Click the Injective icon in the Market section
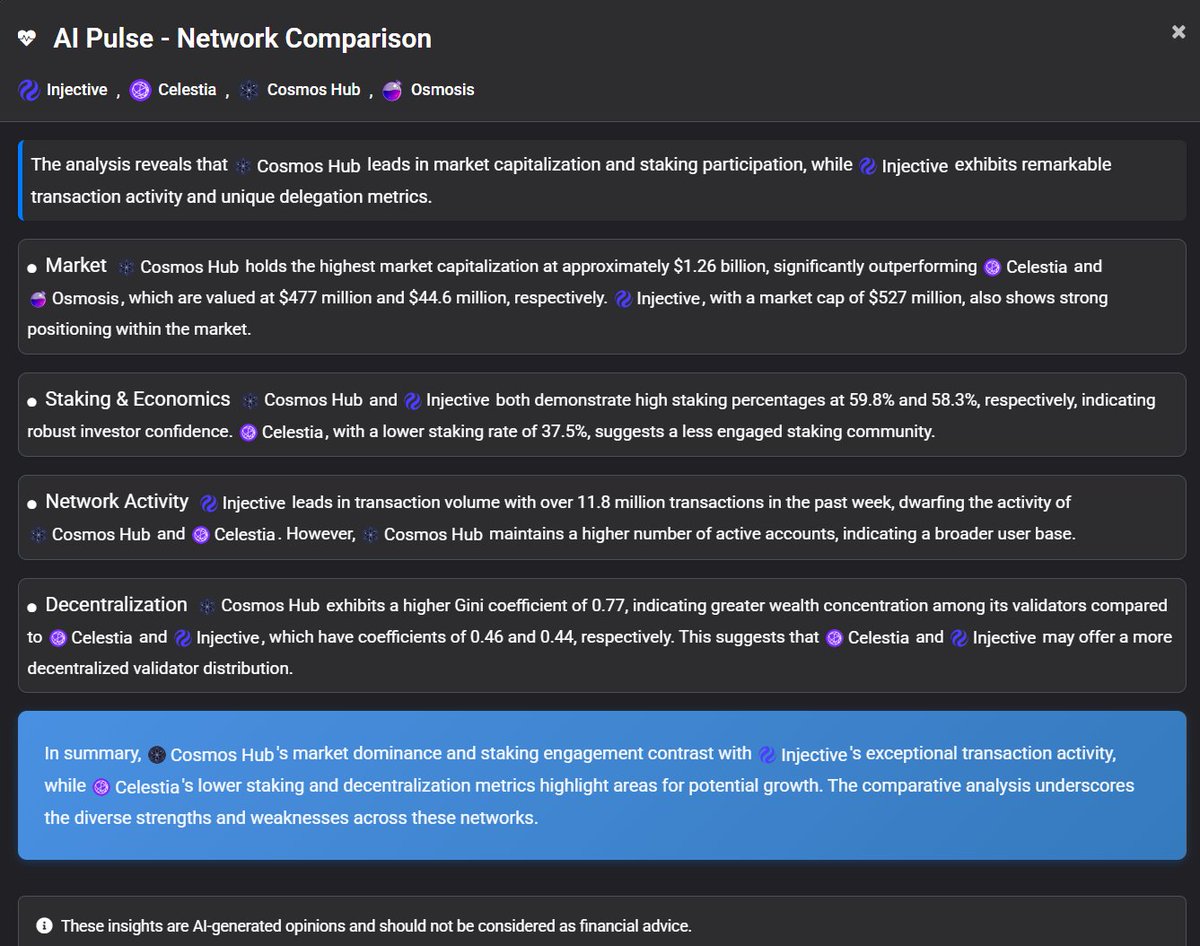The image size is (1200, 946). point(623,298)
